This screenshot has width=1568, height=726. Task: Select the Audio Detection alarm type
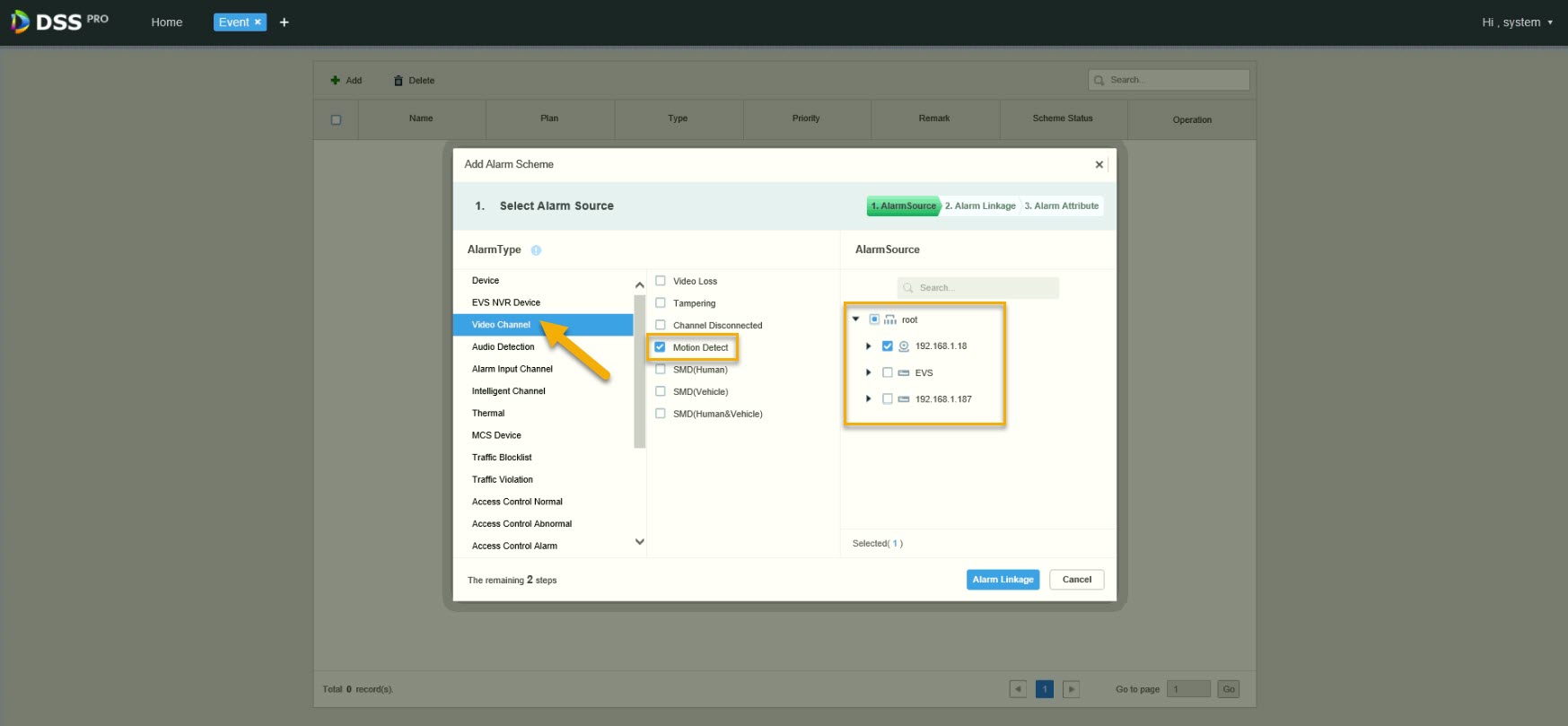pyautogui.click(x=504, y=347)
